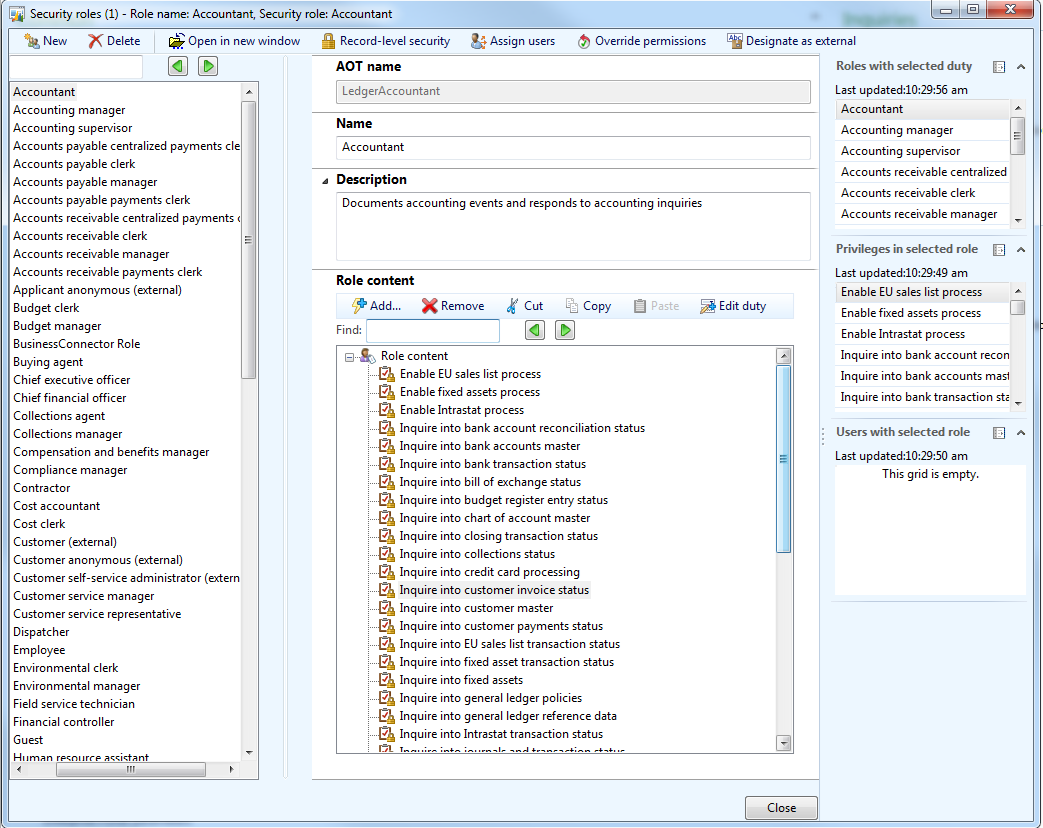Collapse the Privileges in selected role panel

point(1022,249)
